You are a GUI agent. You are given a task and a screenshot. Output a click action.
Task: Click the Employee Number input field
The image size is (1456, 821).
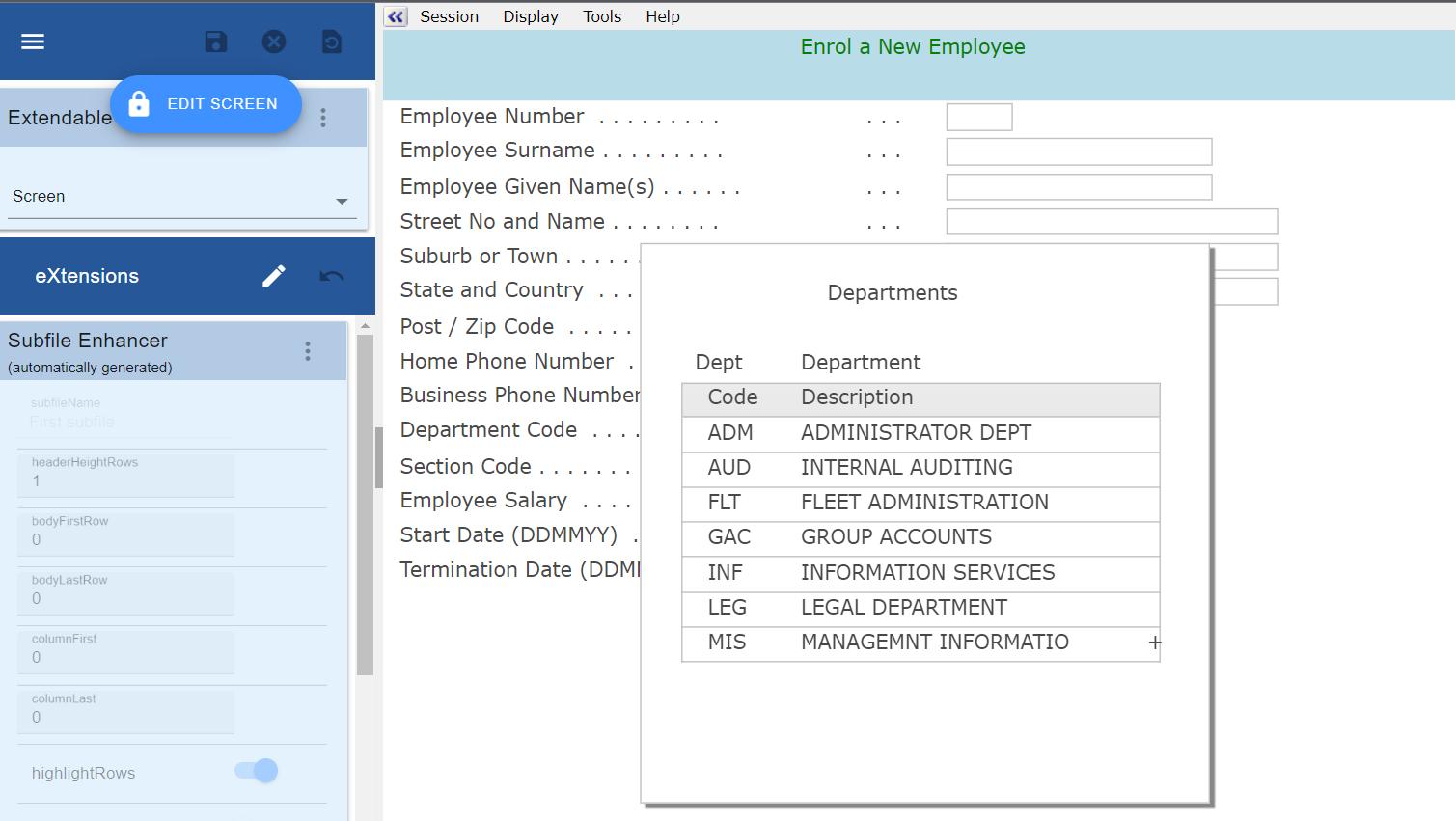[x=978, y=117]
